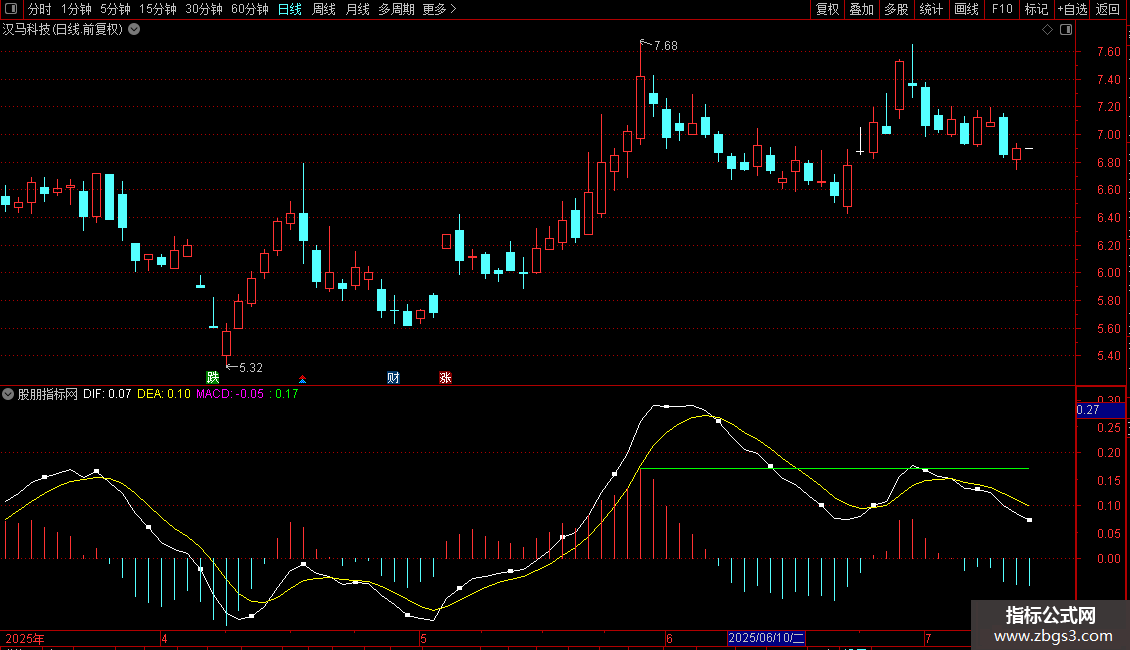Image resolution: width=1130 pixels, height=650 pixels.
Task: Click the green 跌 event marker
Action: coord(213,378)
